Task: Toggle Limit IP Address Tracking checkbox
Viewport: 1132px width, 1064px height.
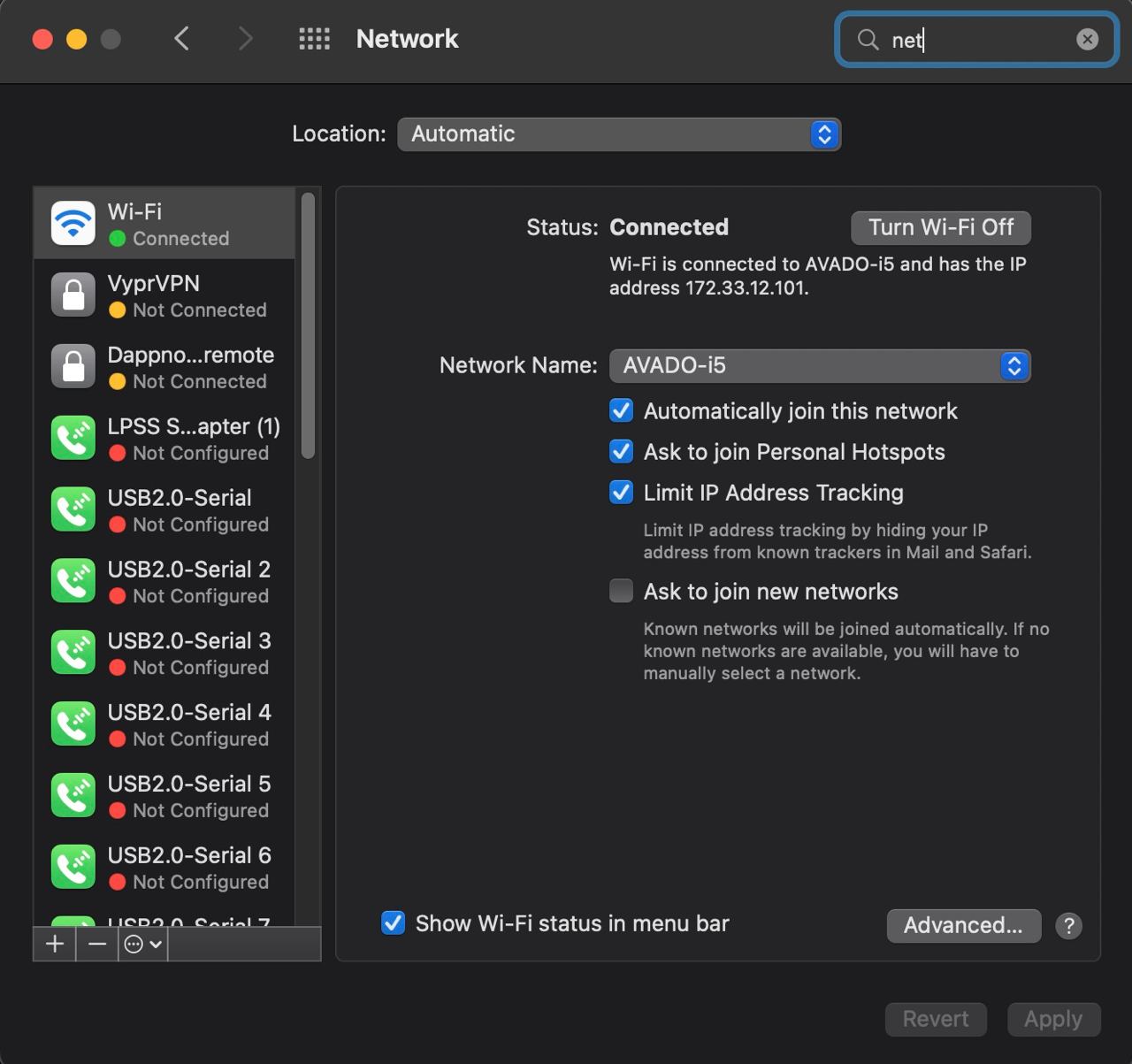Action: point(622,493)
